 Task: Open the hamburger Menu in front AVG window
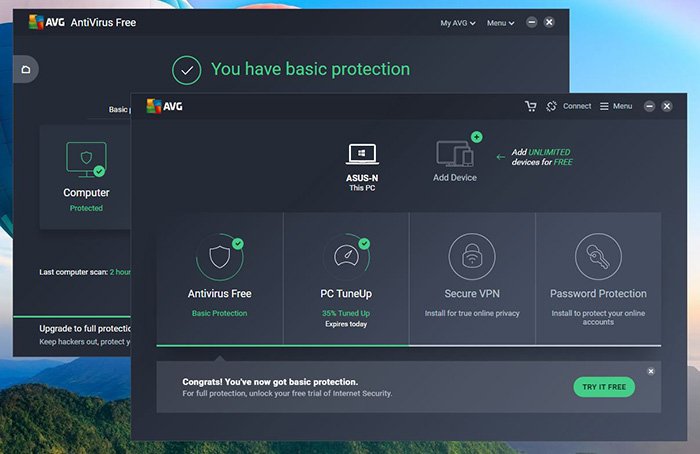click(616, 106)
